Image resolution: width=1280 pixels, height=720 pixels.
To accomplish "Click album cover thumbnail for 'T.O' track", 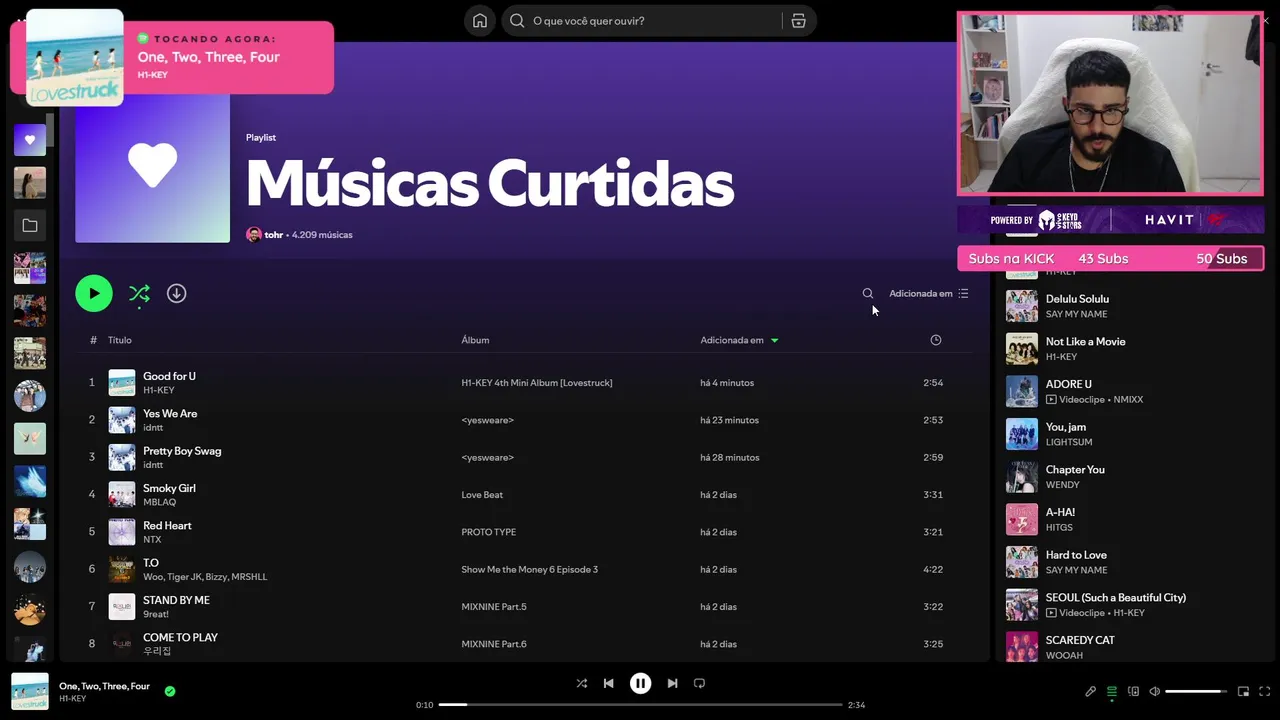I will click(x=122, y=569).
